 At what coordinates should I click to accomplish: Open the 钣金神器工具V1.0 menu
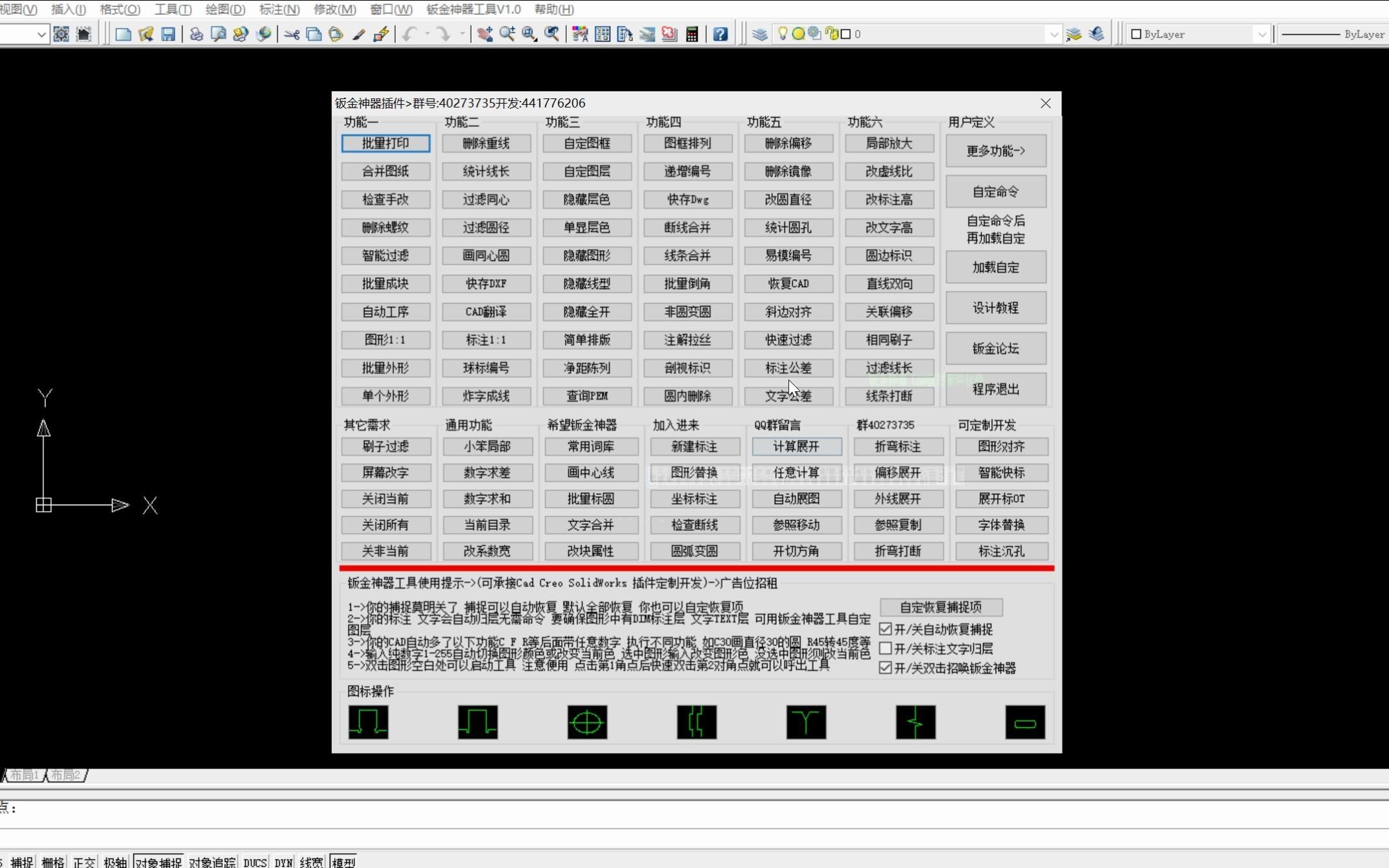pos(473,9)
